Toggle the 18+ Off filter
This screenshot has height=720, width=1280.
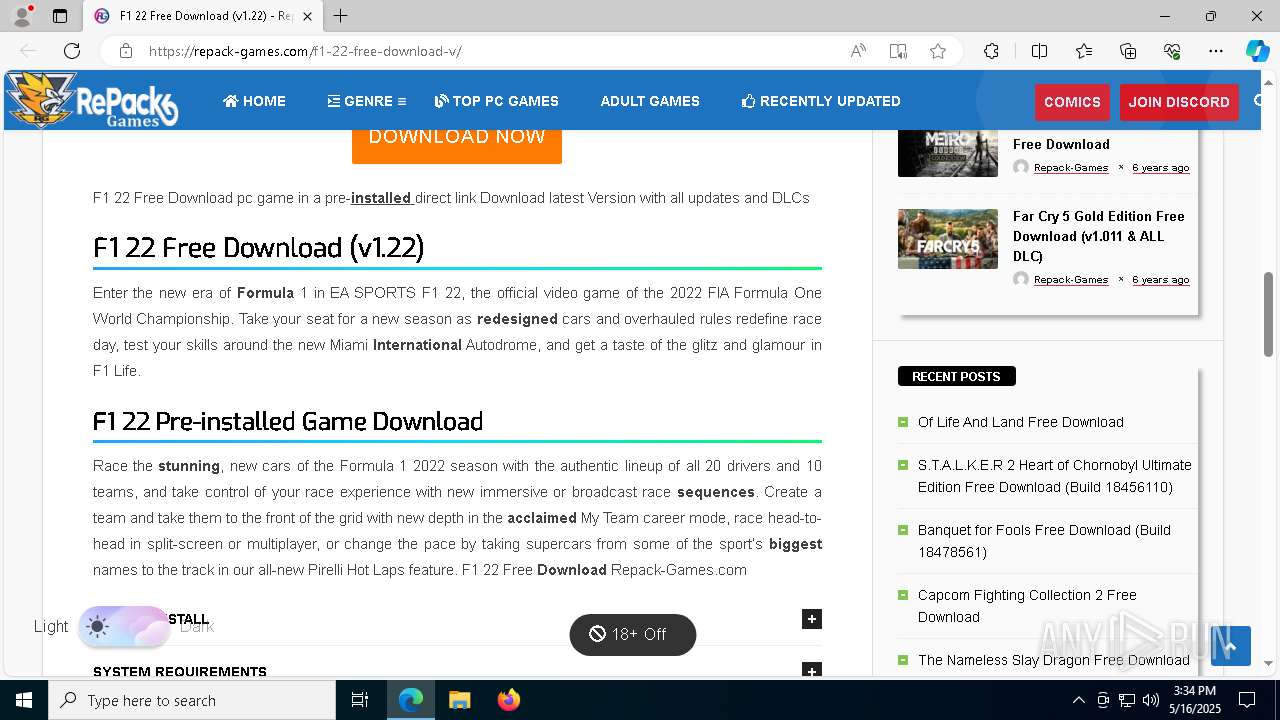tap(632, 635)
